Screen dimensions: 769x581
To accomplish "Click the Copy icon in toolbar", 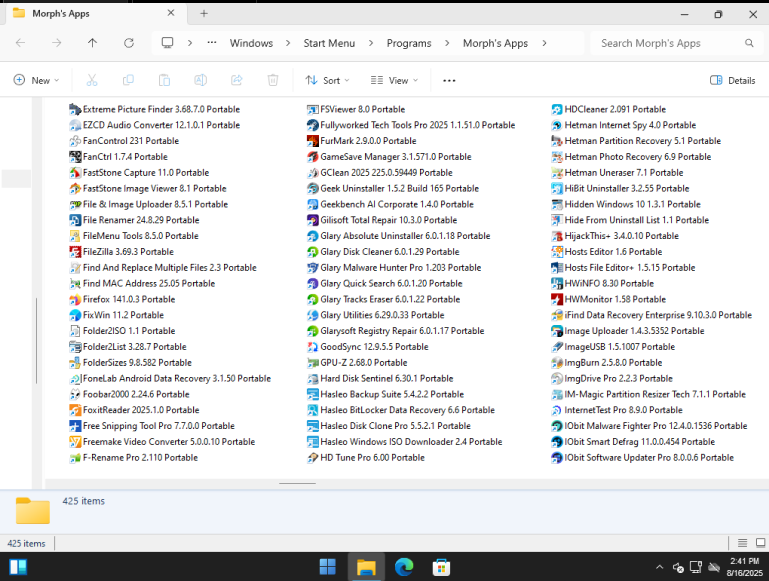I will (128, 80).
